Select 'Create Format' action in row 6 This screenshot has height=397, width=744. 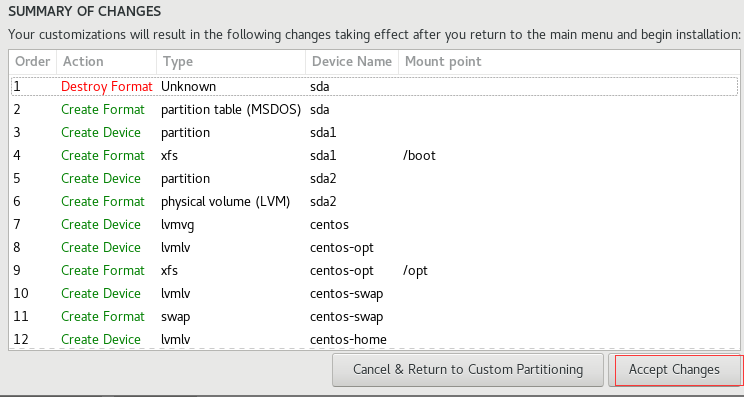pos(103,202)
